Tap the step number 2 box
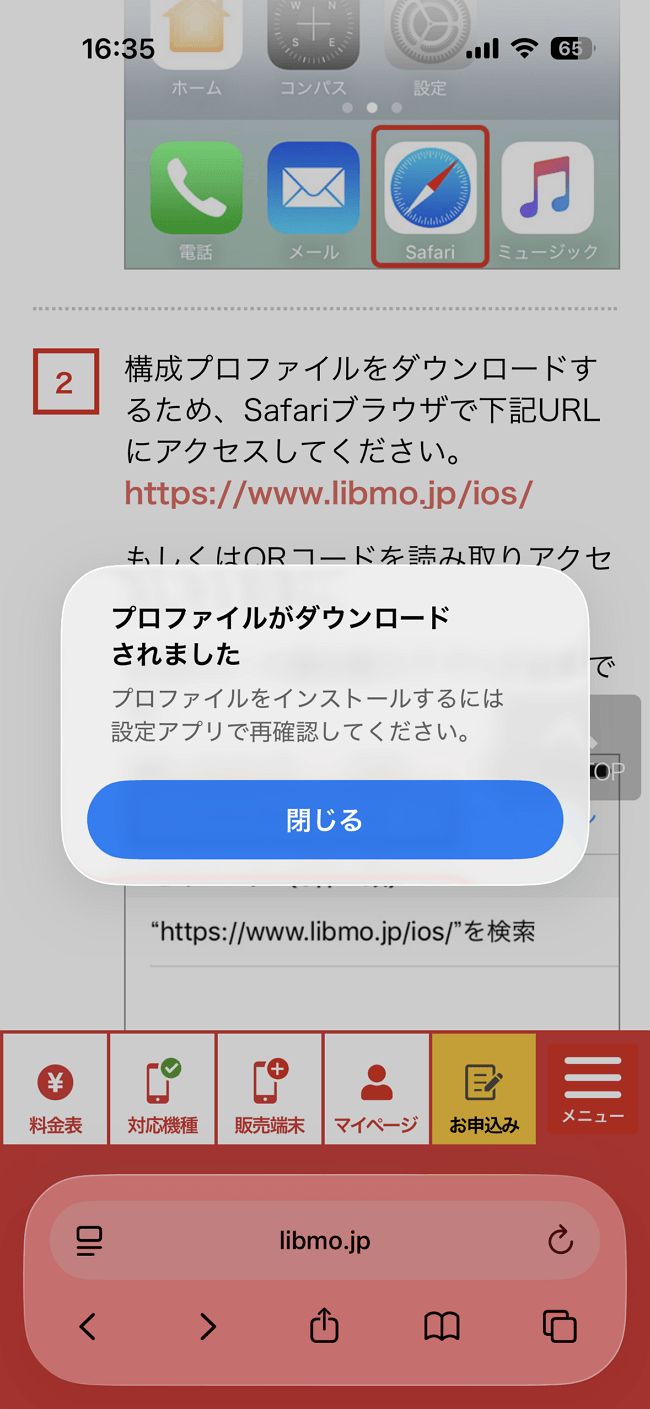 coord(65,382)
